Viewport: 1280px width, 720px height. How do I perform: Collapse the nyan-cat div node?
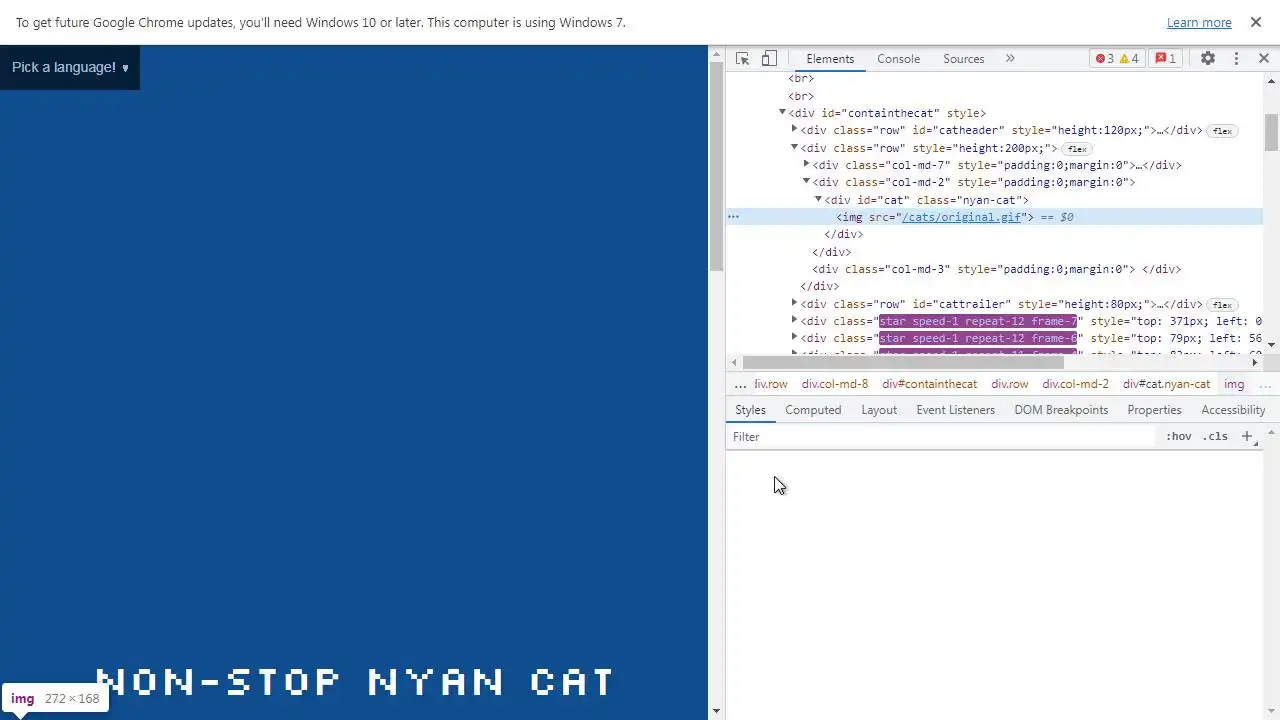click(818, 200)
